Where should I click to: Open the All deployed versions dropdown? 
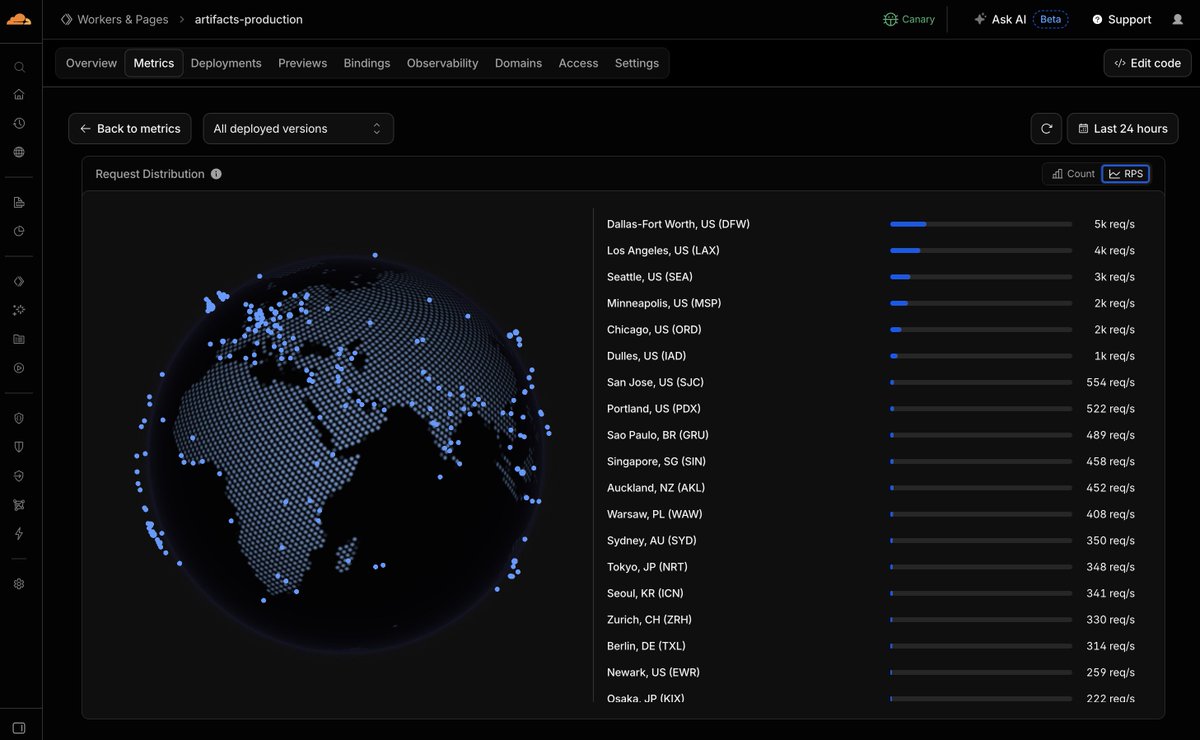[x=298, y=129]
